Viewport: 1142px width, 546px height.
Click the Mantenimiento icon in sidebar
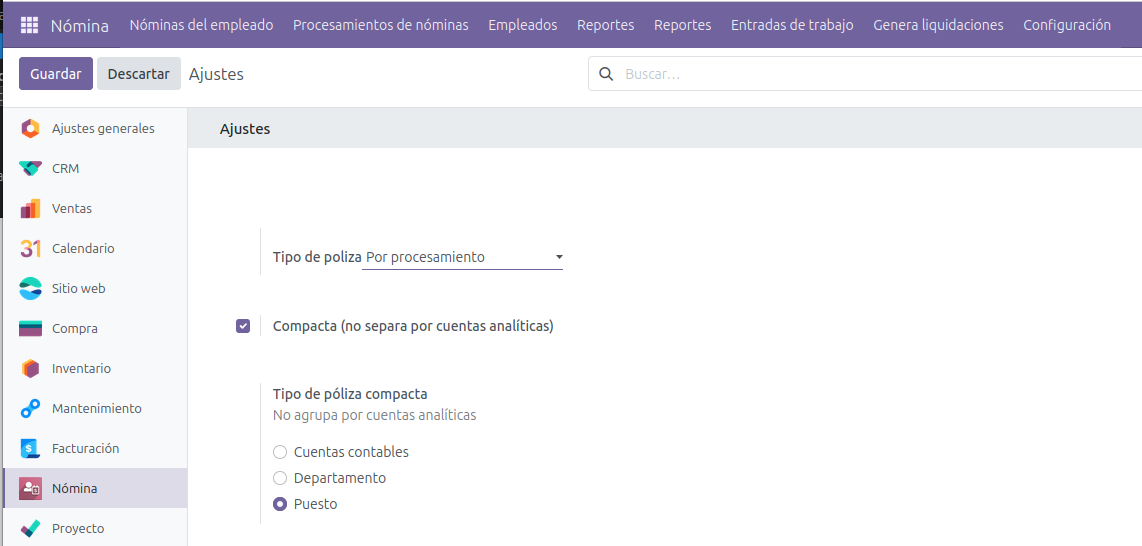point(31,408)
